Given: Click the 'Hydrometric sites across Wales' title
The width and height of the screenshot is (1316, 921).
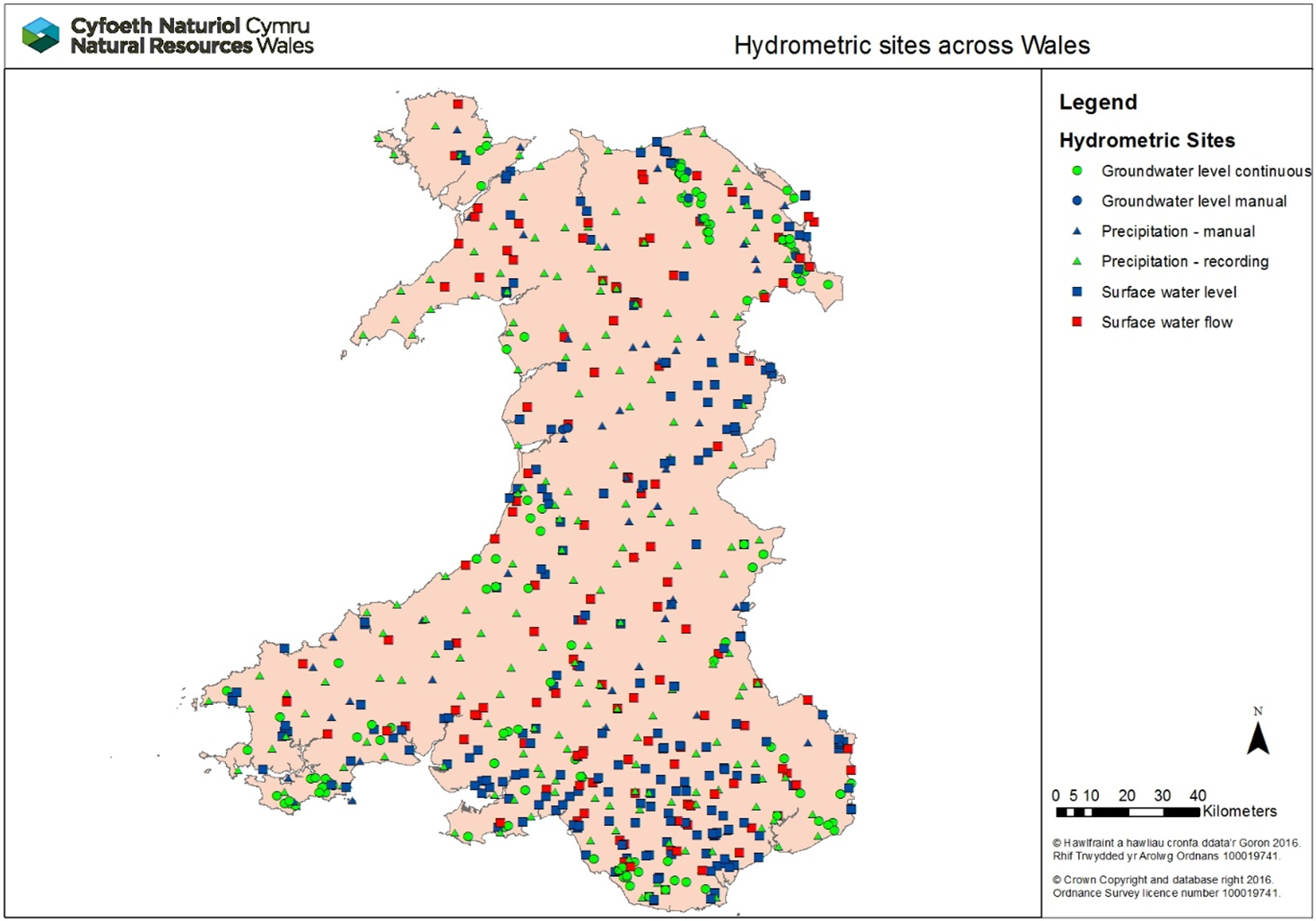Looking at the screenshot, I should (x=911, y=46).
